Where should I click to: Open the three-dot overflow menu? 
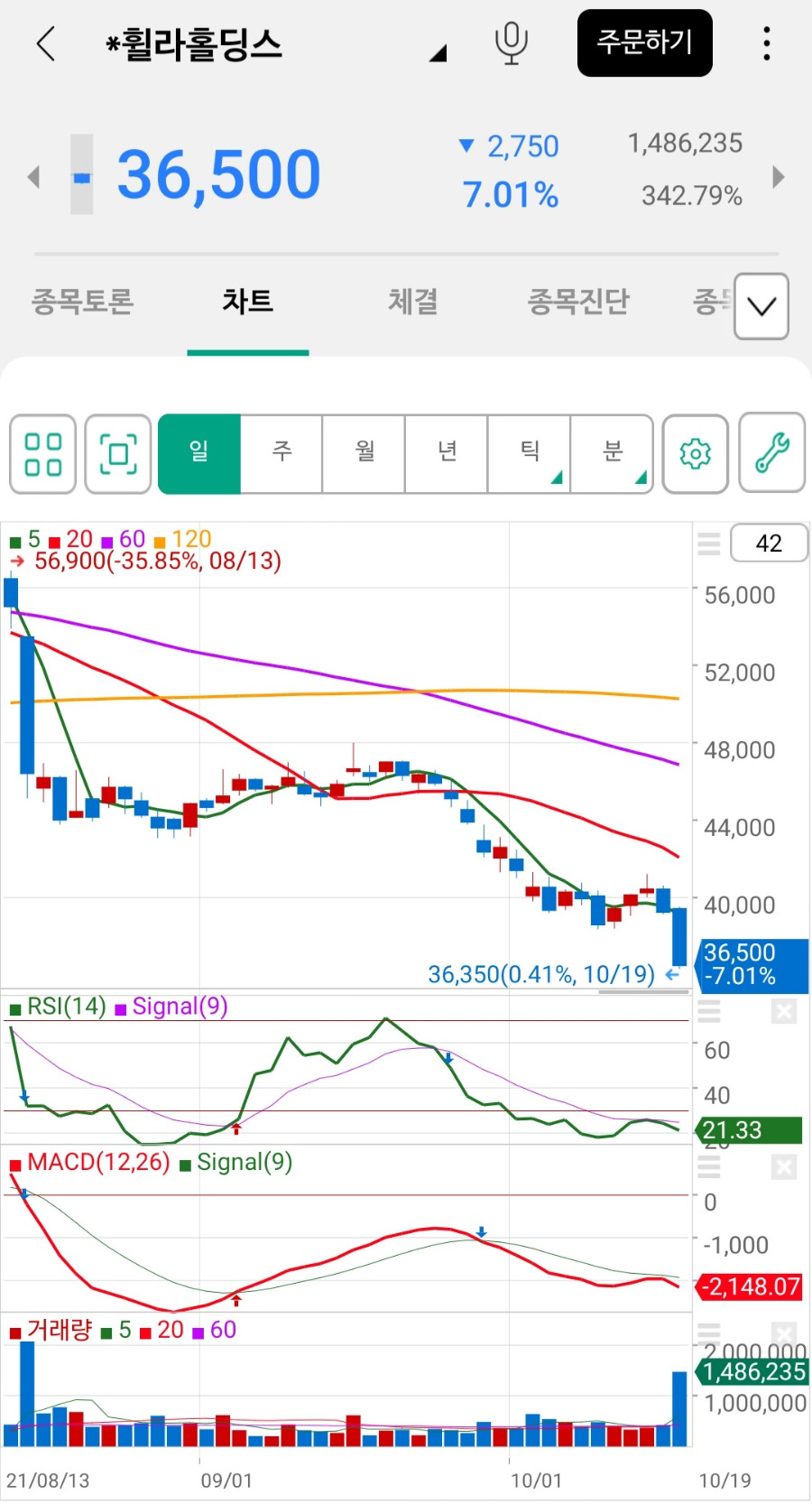point(767,43)
